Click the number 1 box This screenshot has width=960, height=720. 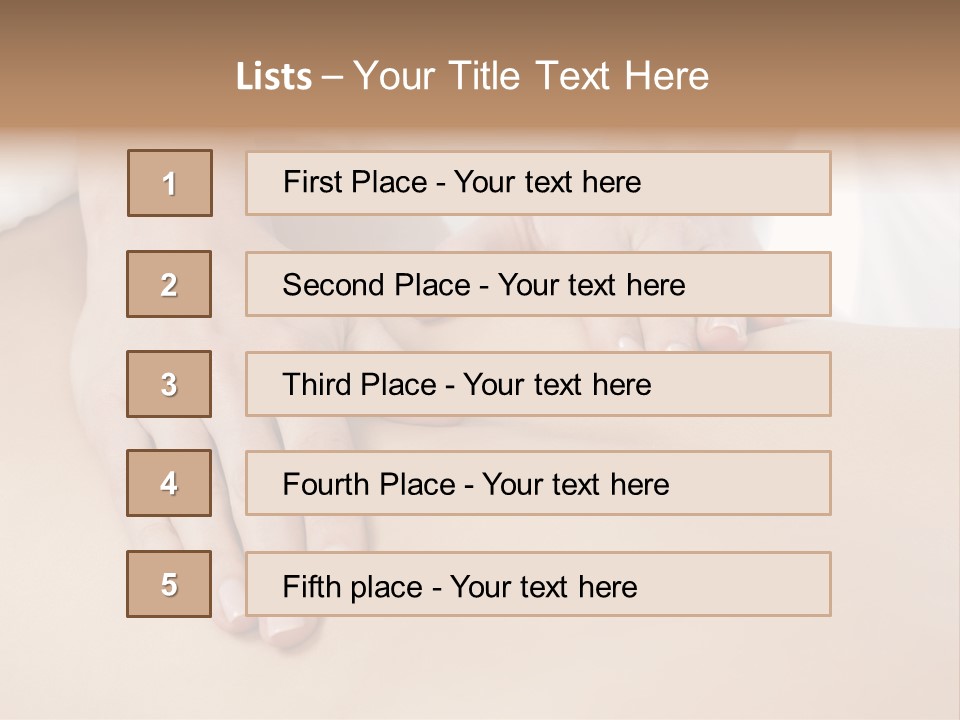[170, 183]
